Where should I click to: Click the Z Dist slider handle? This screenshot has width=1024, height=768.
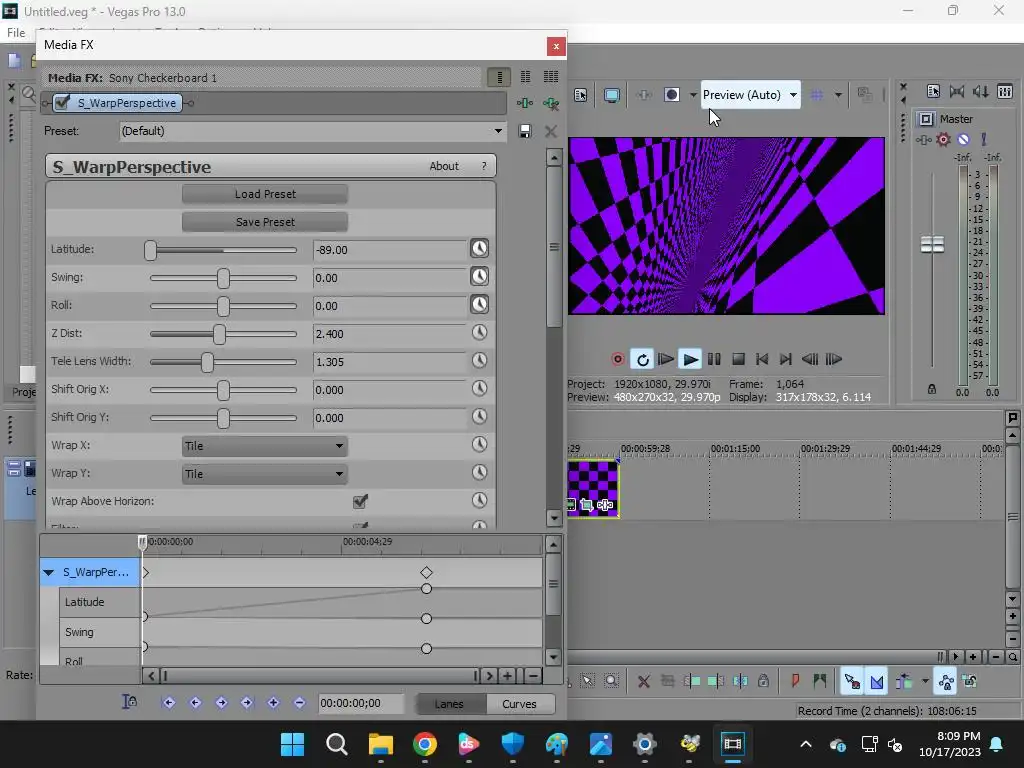click(x=219, y=334)
